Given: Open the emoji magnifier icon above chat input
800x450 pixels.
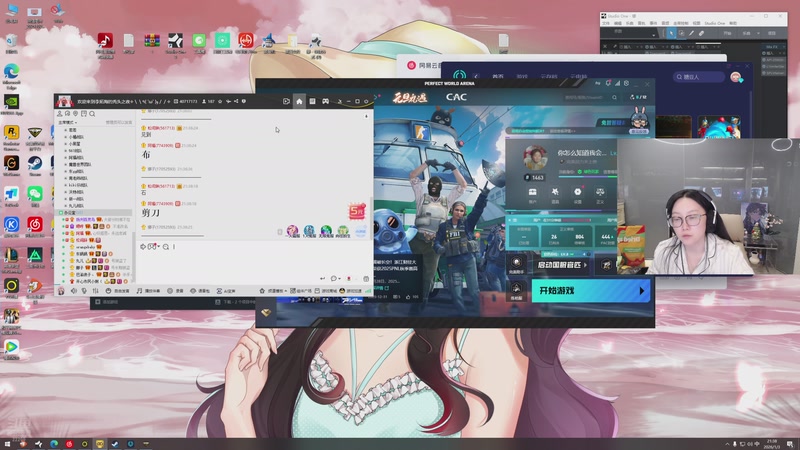Looking at the screenshot, I should [x=166, y=246].
